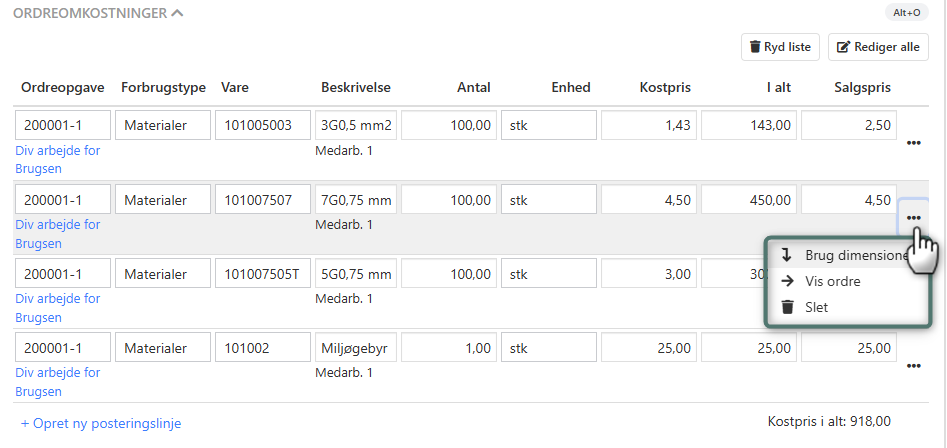Image resolution: width=947 pixels, height=448 pixels.
Task: Click the arrow icon beside Vis ordre
Action: (787, 281)
